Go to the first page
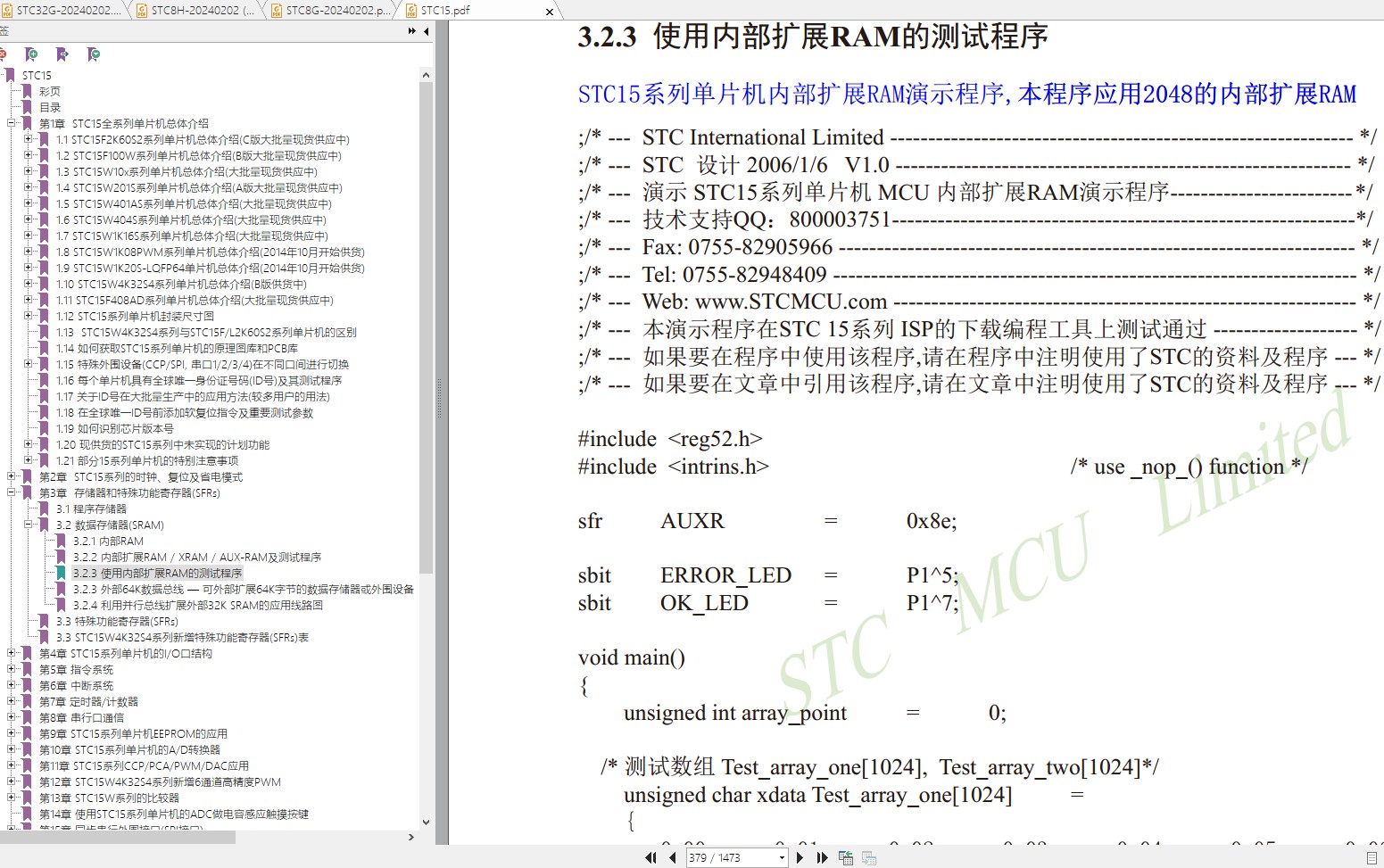 [x=651, y=857]
